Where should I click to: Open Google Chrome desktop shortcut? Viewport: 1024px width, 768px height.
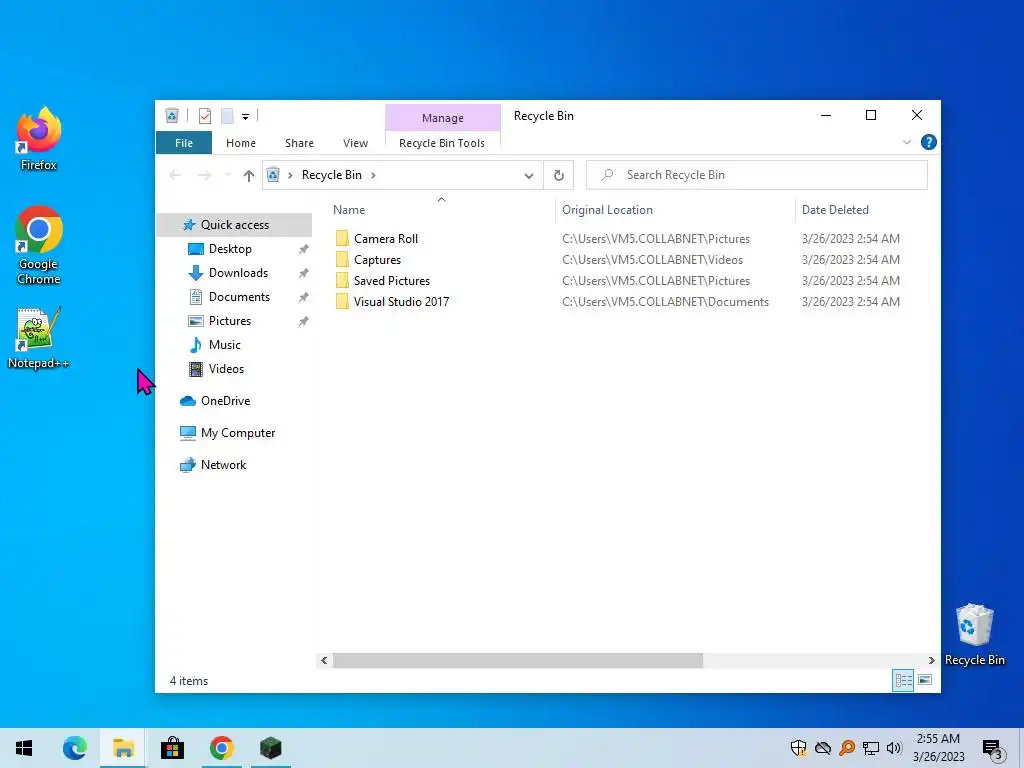tap(39, 246)
